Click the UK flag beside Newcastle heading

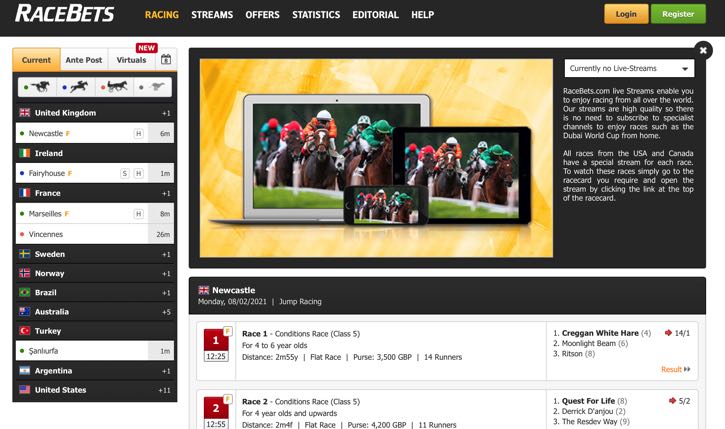click(203, 290)
